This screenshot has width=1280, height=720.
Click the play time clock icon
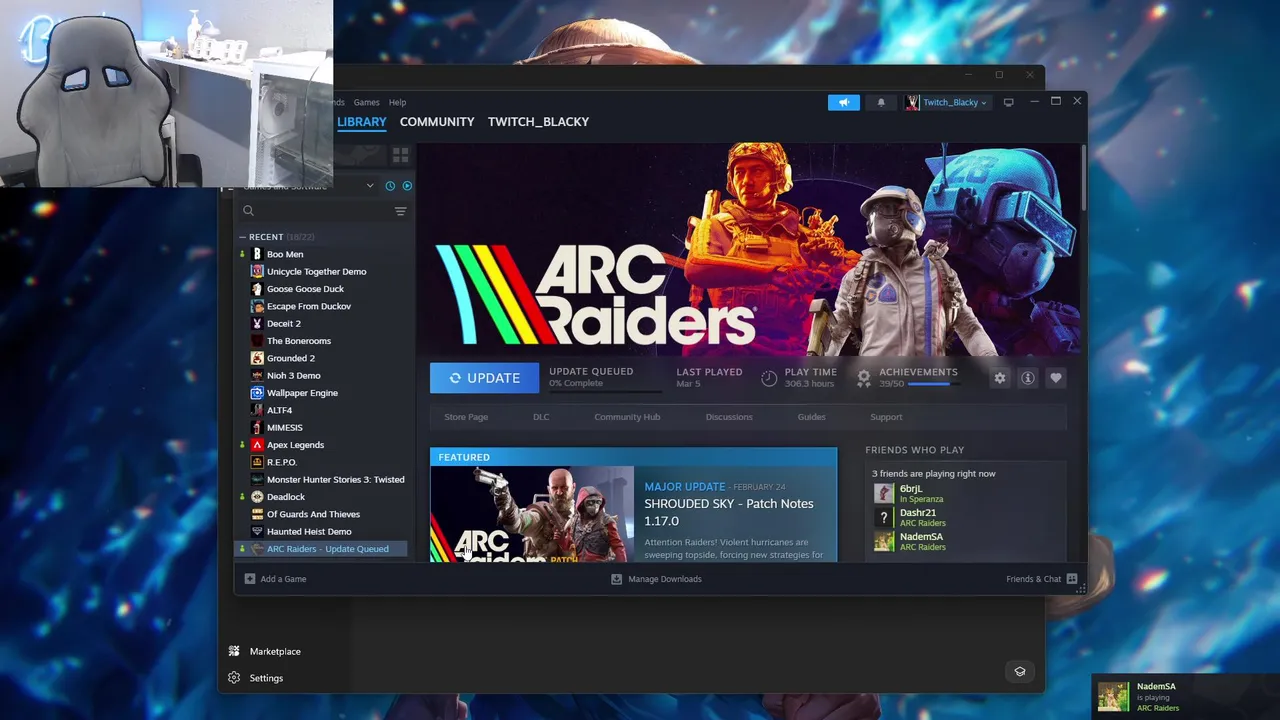click(x=769, y=378)
